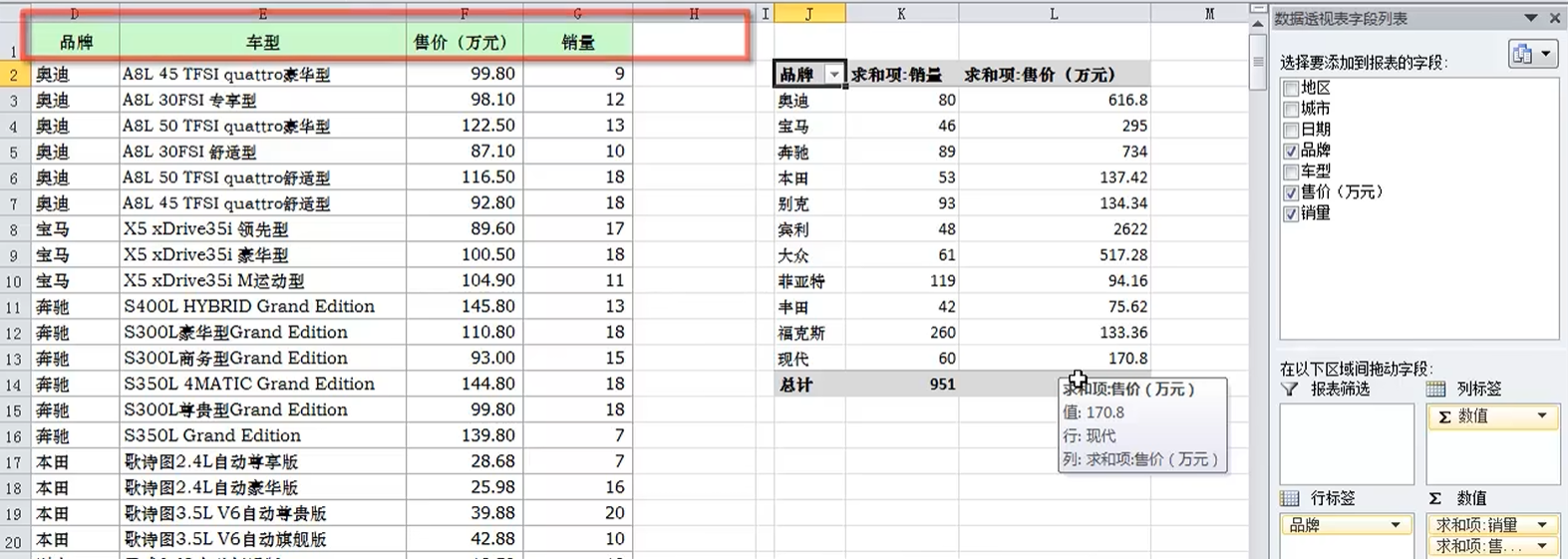Select pivot row label 菲亚特
This screenshot has height=559, width=1568.
[809, 282]
